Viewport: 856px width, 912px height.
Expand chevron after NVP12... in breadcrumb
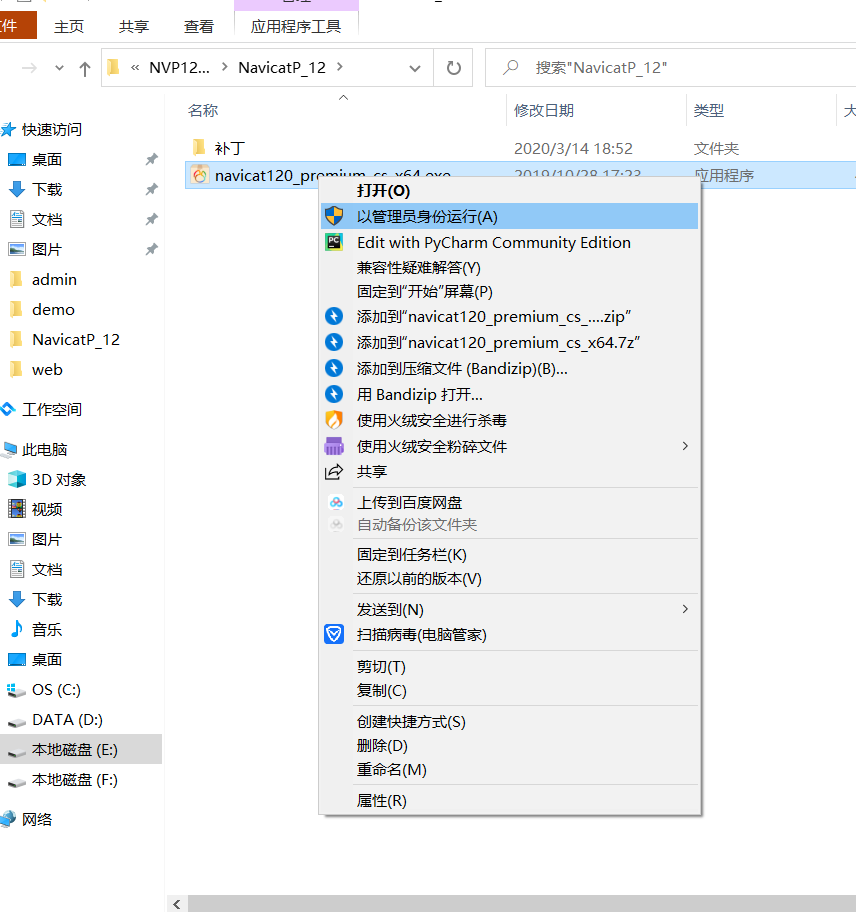tap(224, 67)
